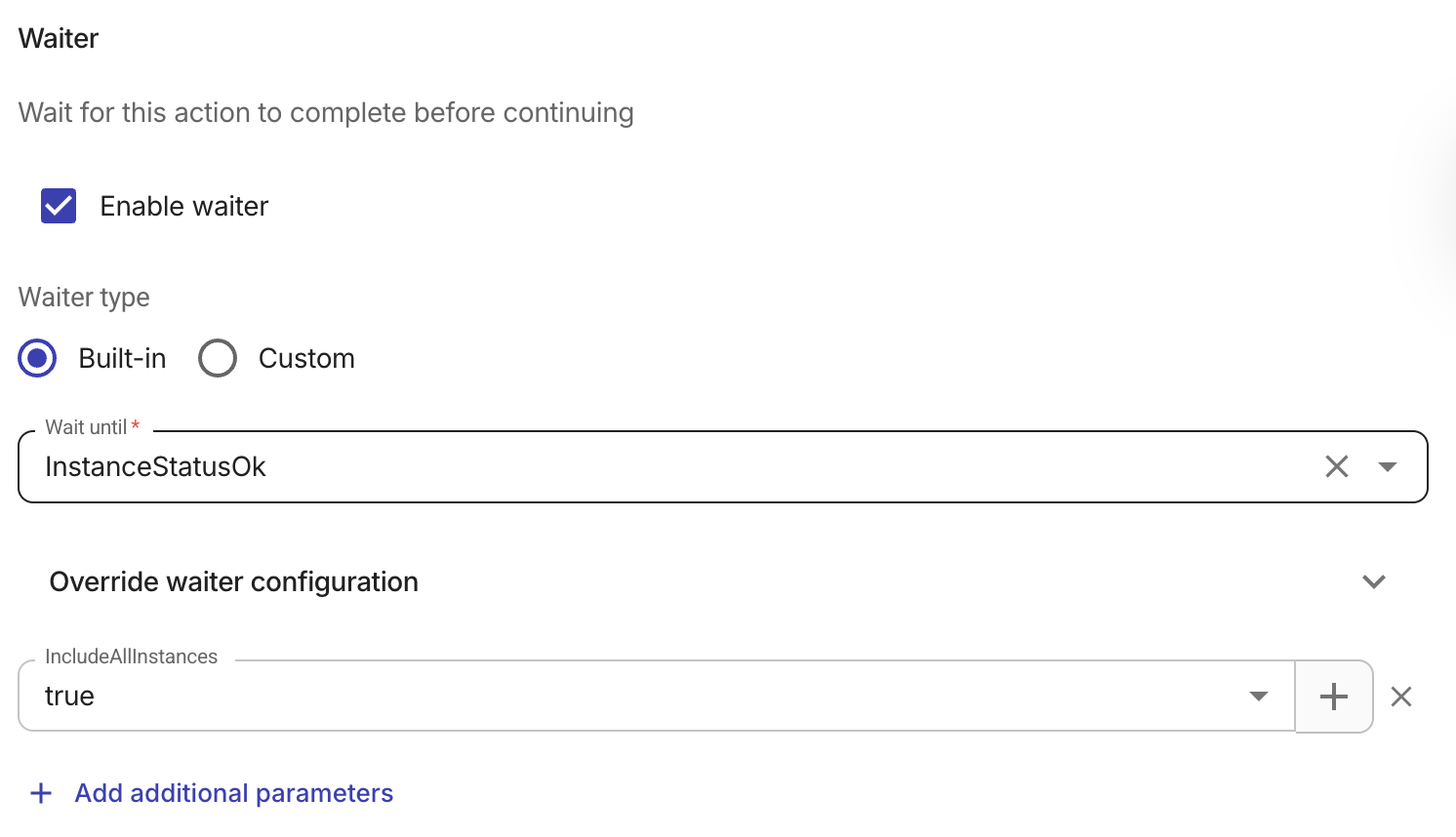Click the plus icon before Add additional parameters

click(41, 793)
